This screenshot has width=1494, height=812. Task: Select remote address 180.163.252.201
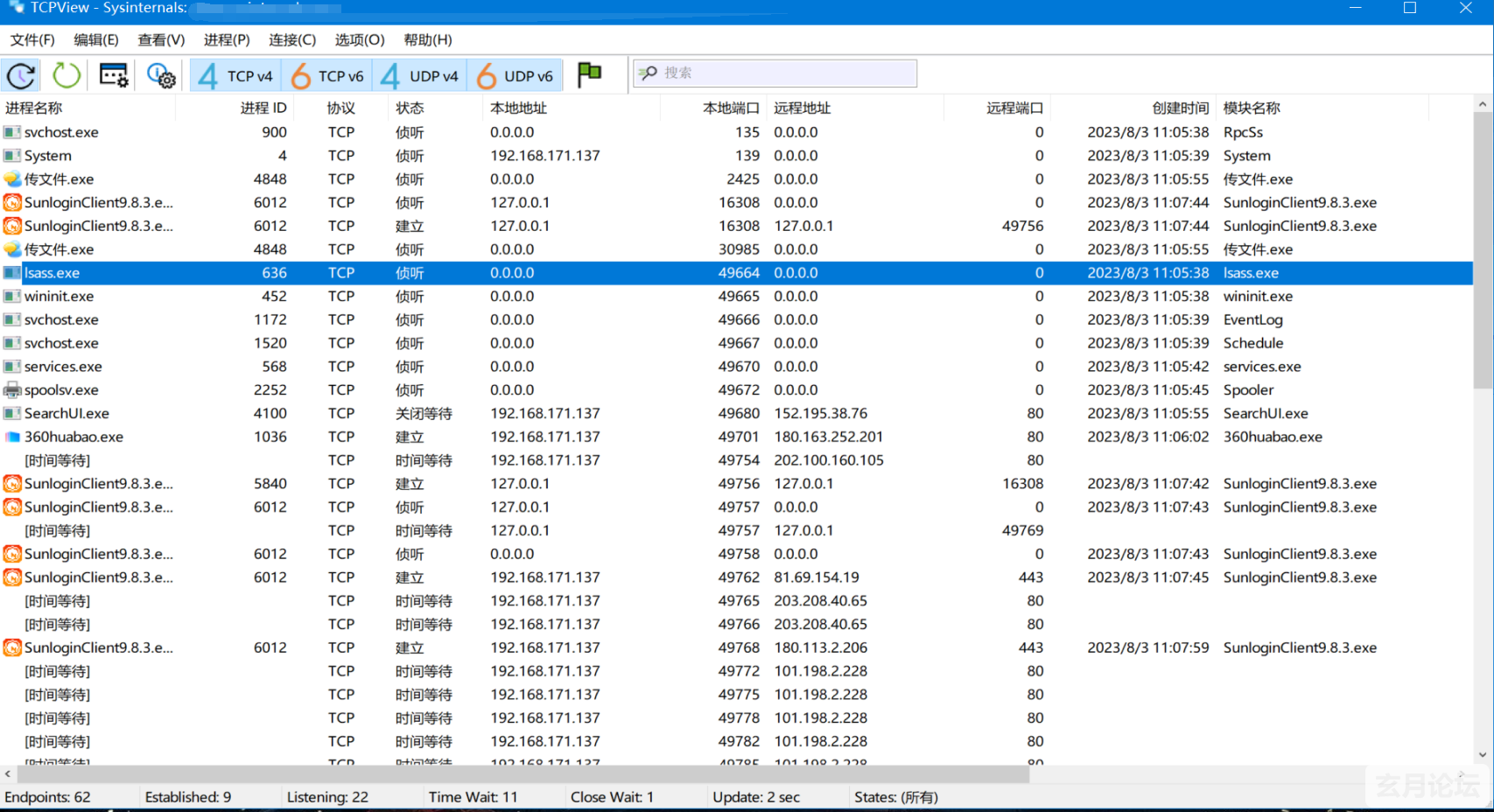[x=829, y=437]
